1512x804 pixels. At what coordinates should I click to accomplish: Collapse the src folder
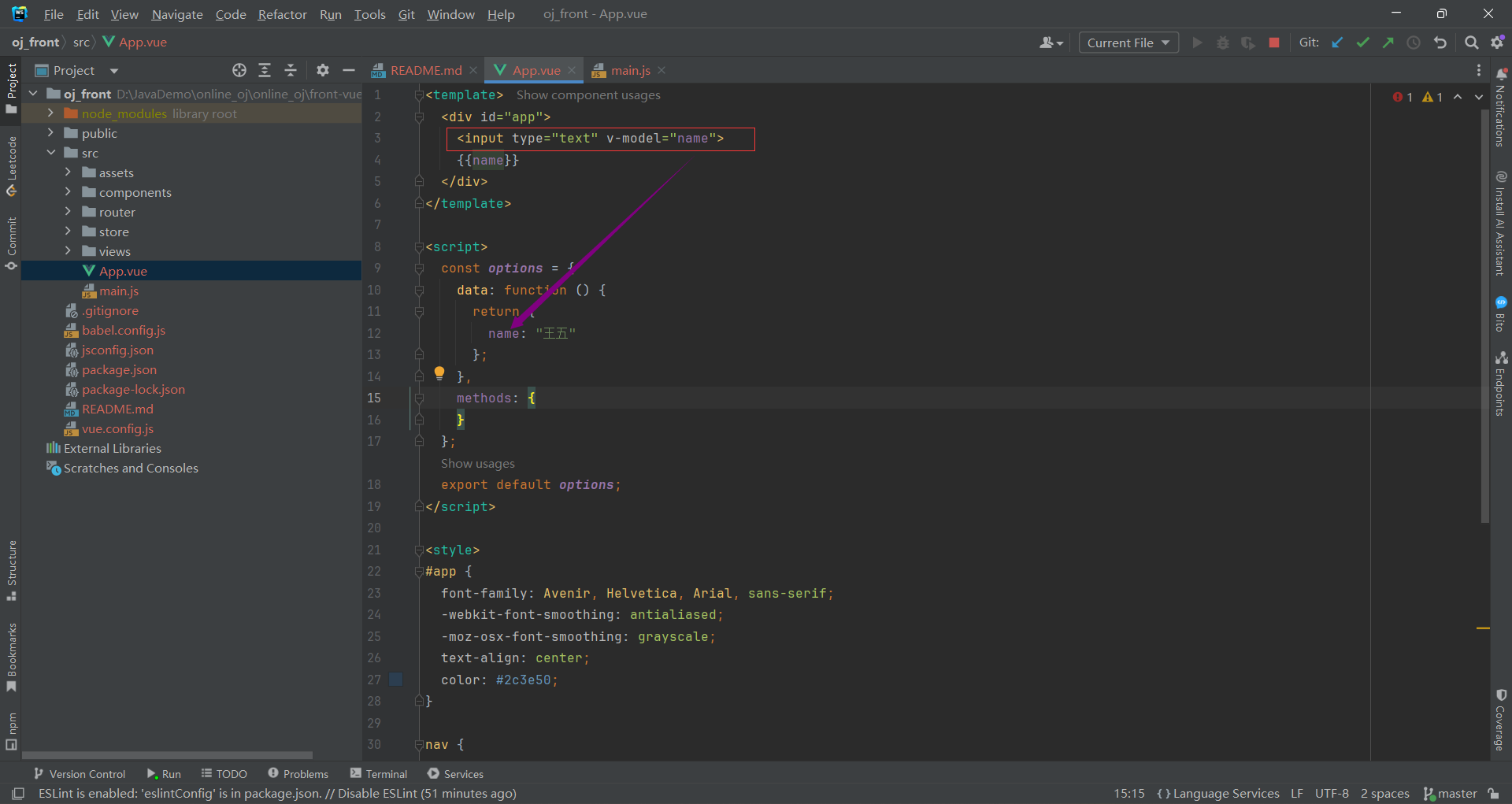[50, 152]
